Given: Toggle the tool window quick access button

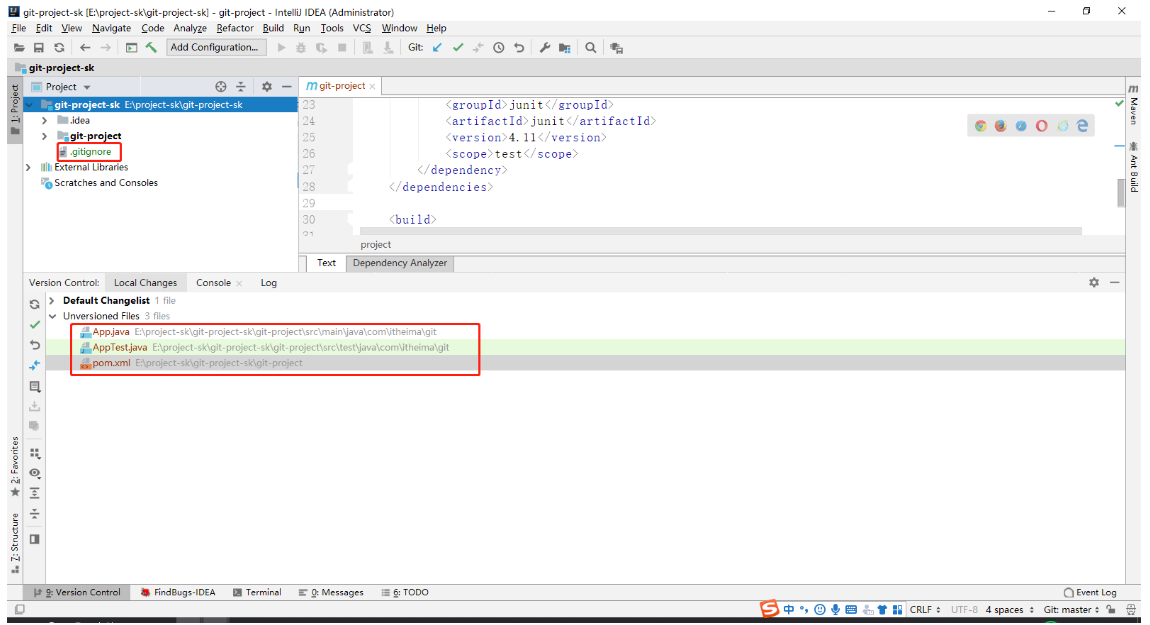Looking at the screenshot, I should click(20, 610).
